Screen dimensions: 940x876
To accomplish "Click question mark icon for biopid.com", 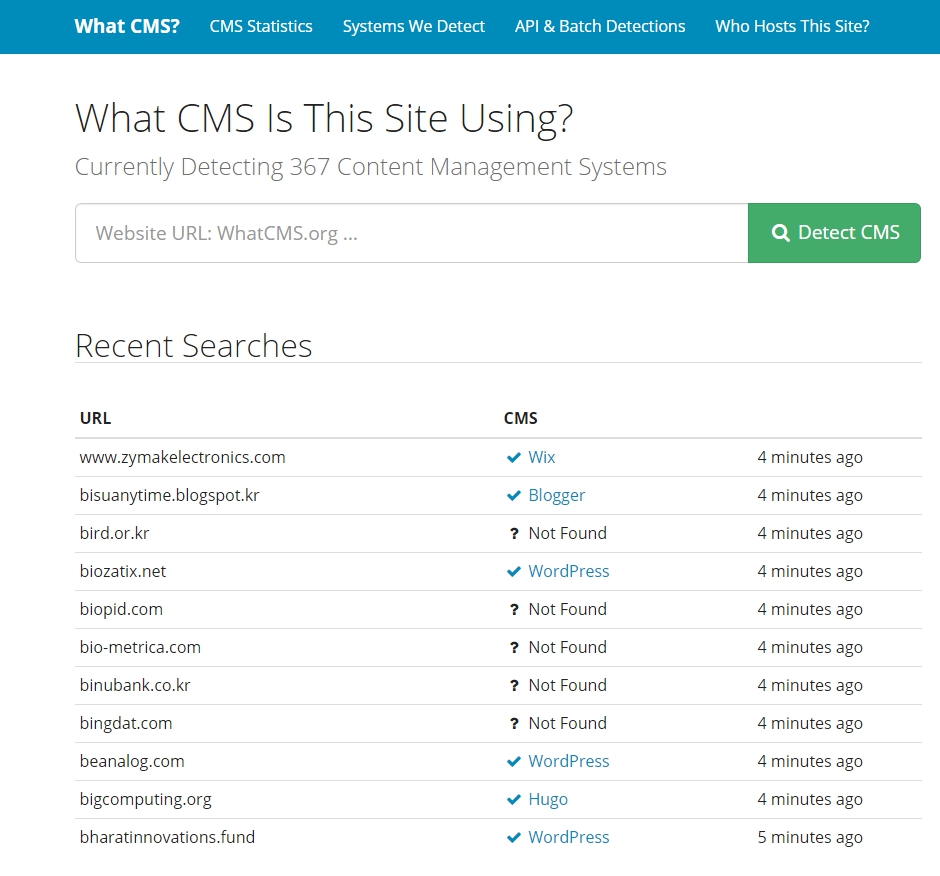I will [x=514, y=610].
